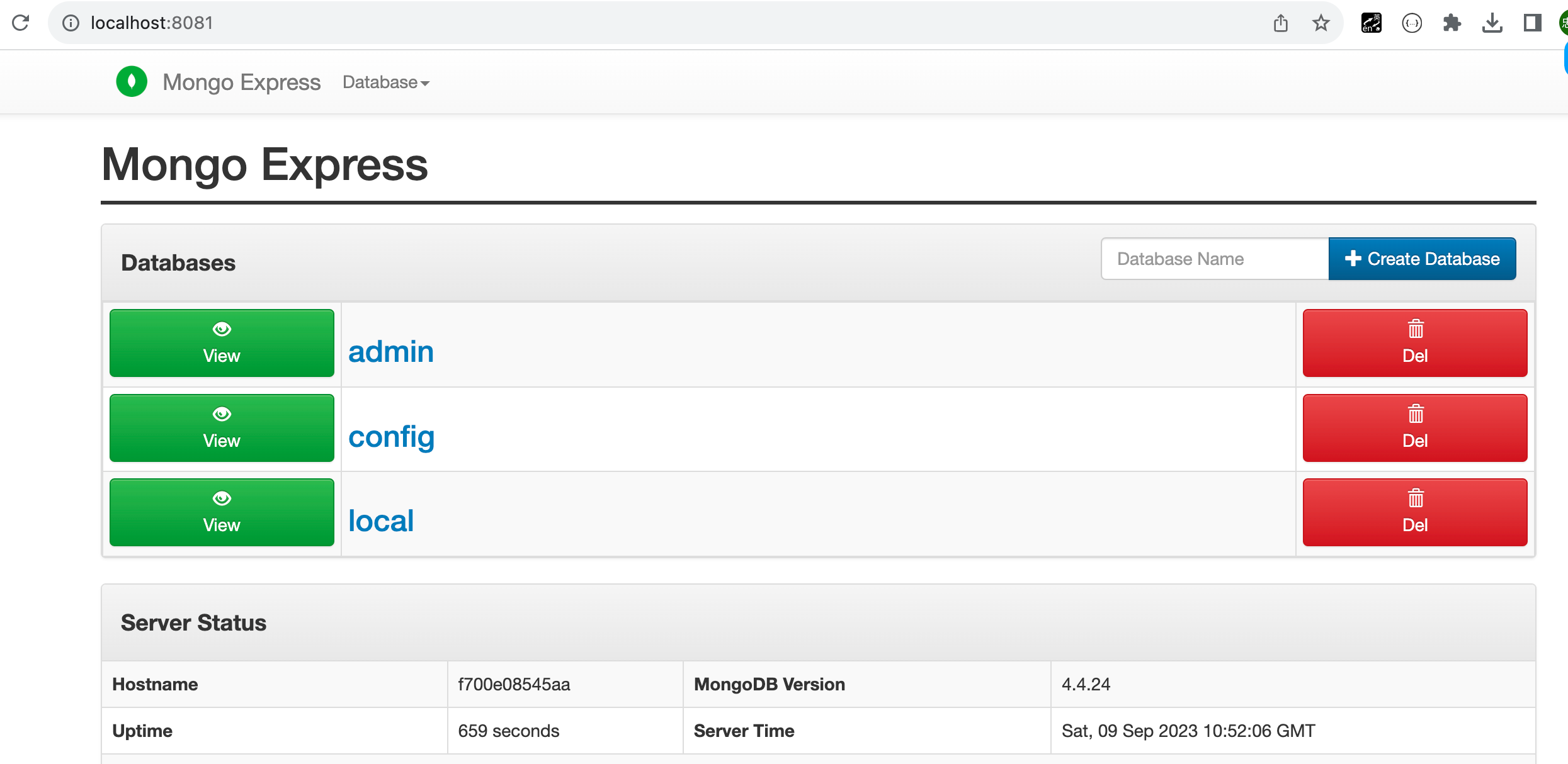Open the Mongo Express navbar brand link

click(242, 82)
